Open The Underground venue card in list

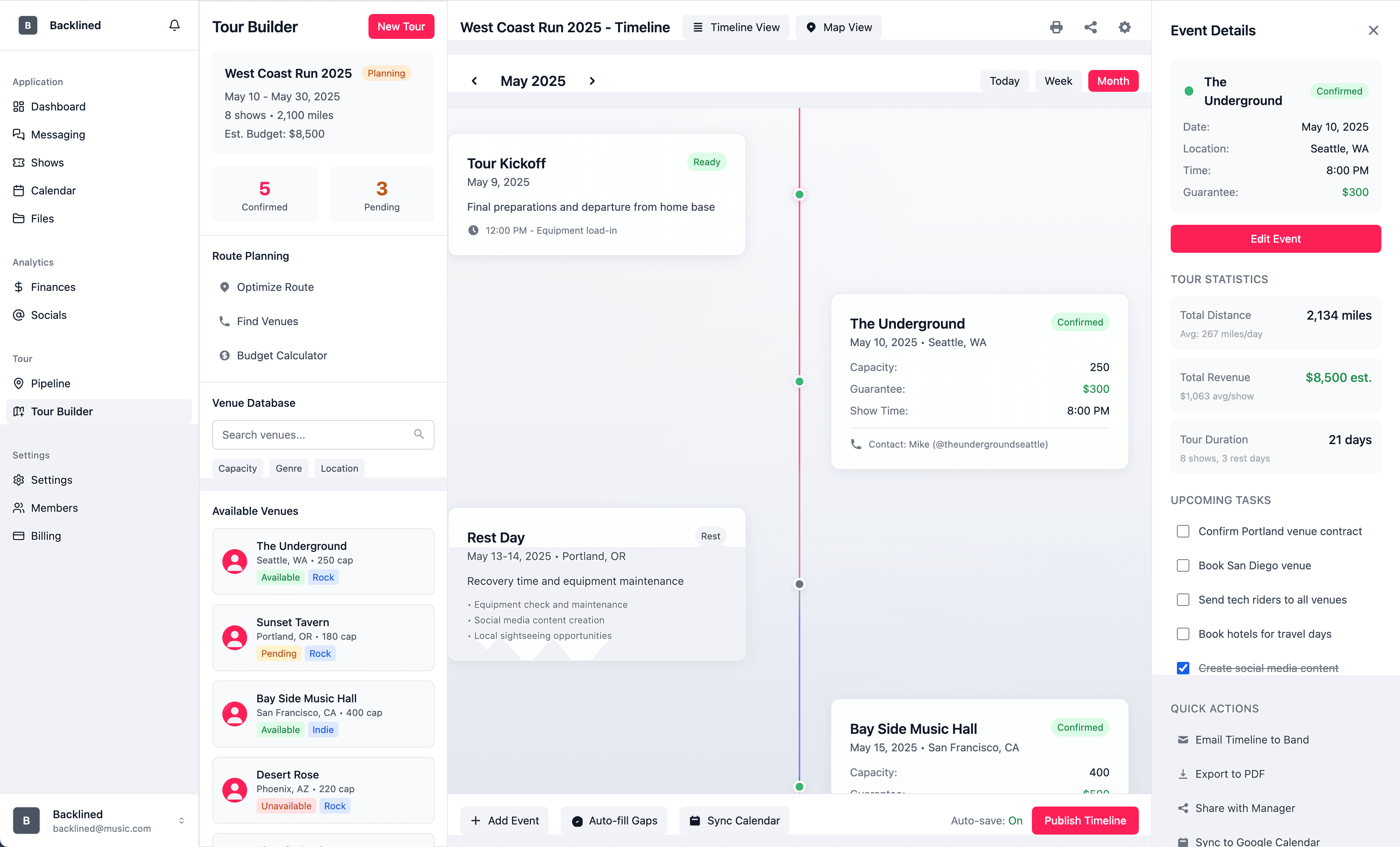tap(323, 561)
